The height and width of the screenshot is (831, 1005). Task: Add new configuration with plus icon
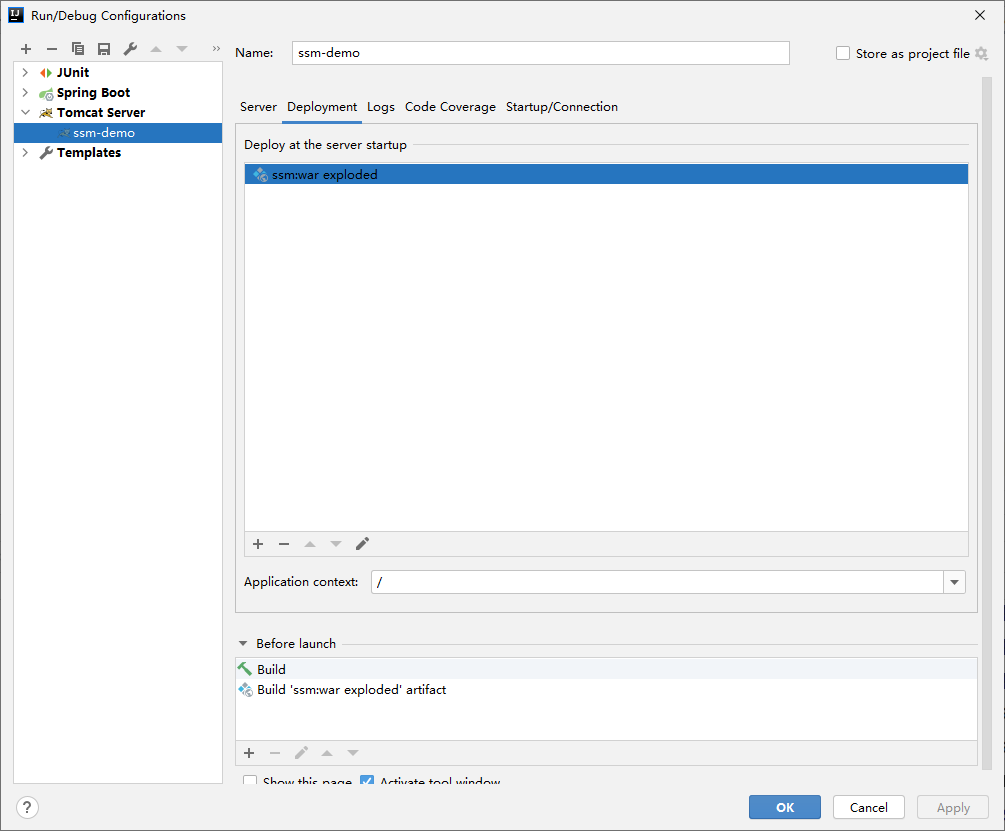click(26, 49)
